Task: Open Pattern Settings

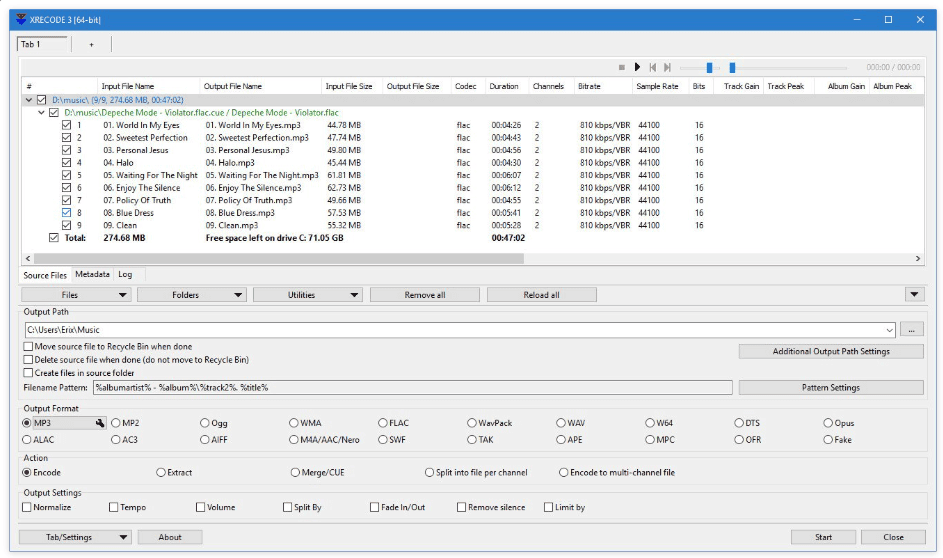Action: click(831, 387)
